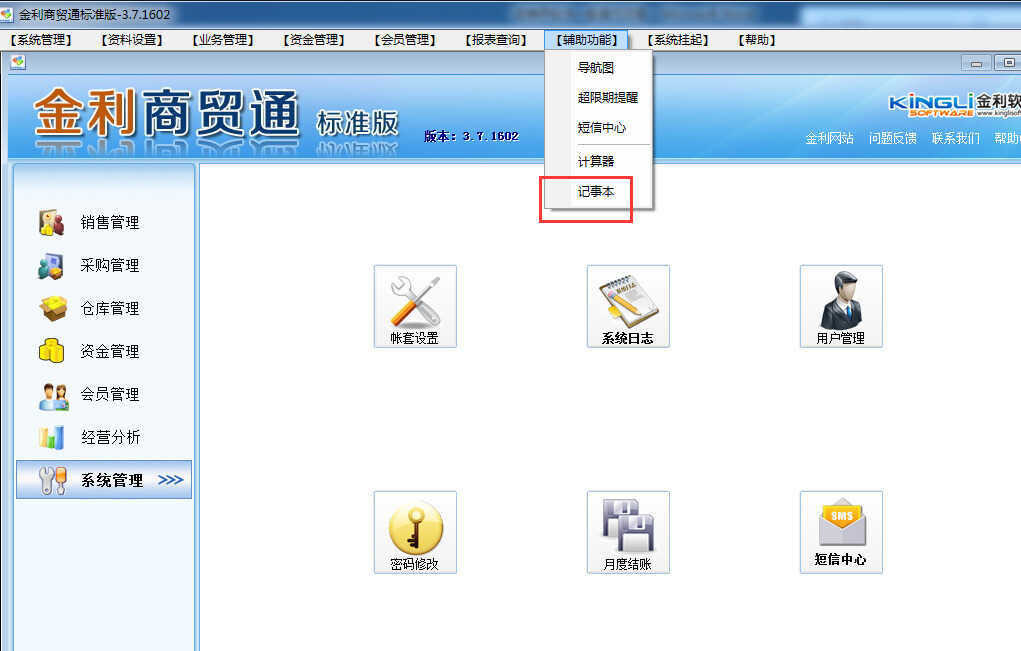Viewport: 1021px width, 651px height.
Task: Visit the 金利网站 link
Action: pyautogui.click(x=829, y=138)
